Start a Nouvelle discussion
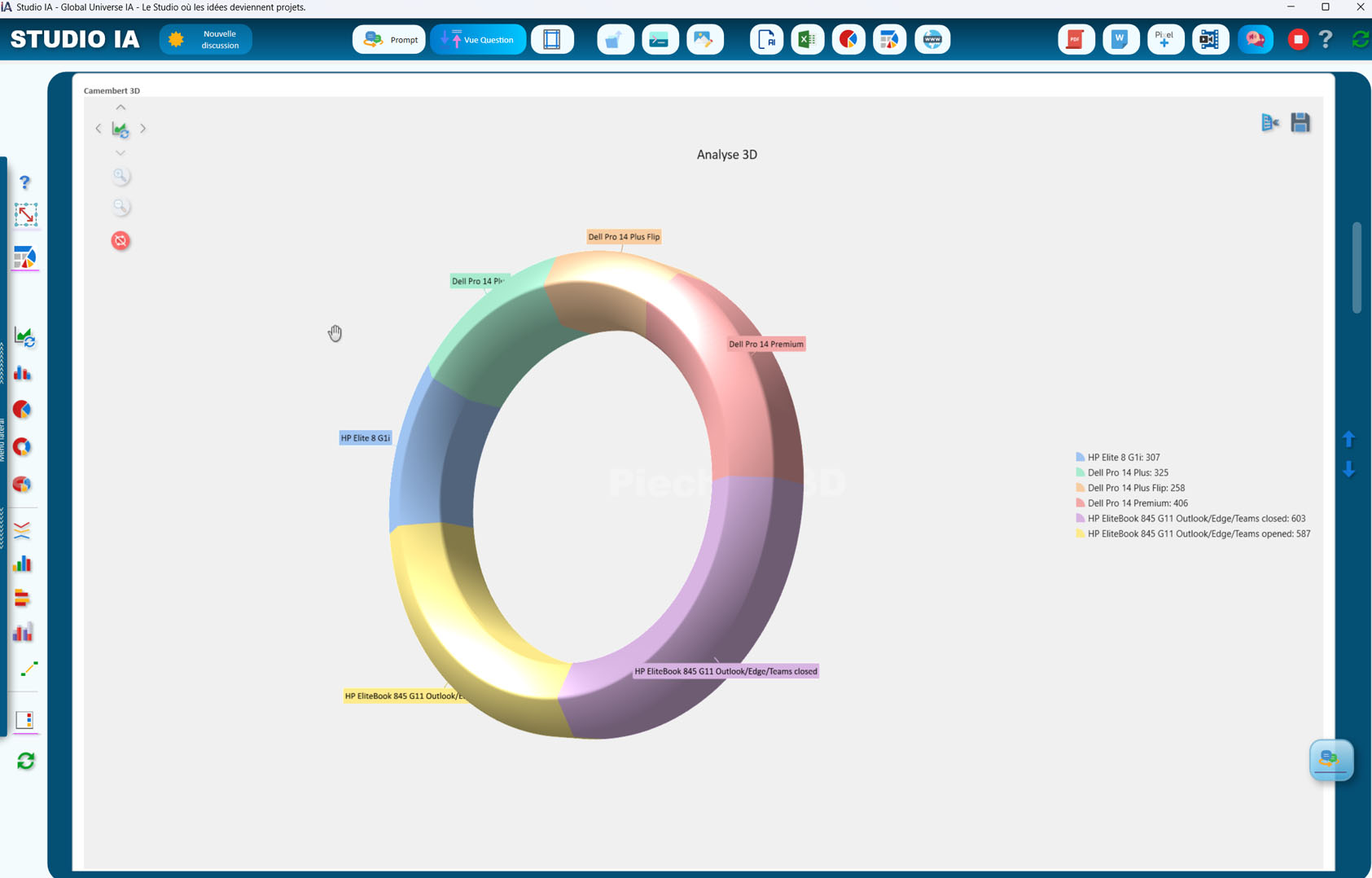1372x878 pixels. [x=206, y=39]
